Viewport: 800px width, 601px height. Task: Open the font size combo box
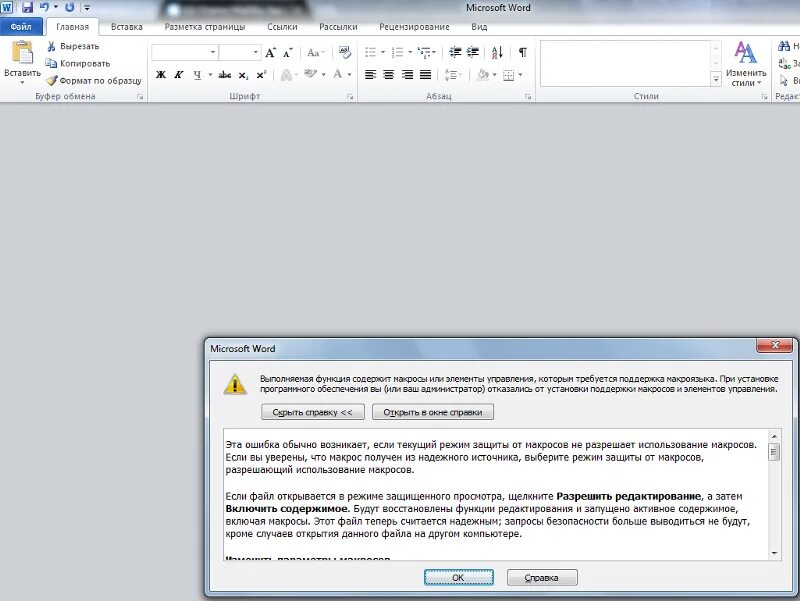(x=240, y=52)
